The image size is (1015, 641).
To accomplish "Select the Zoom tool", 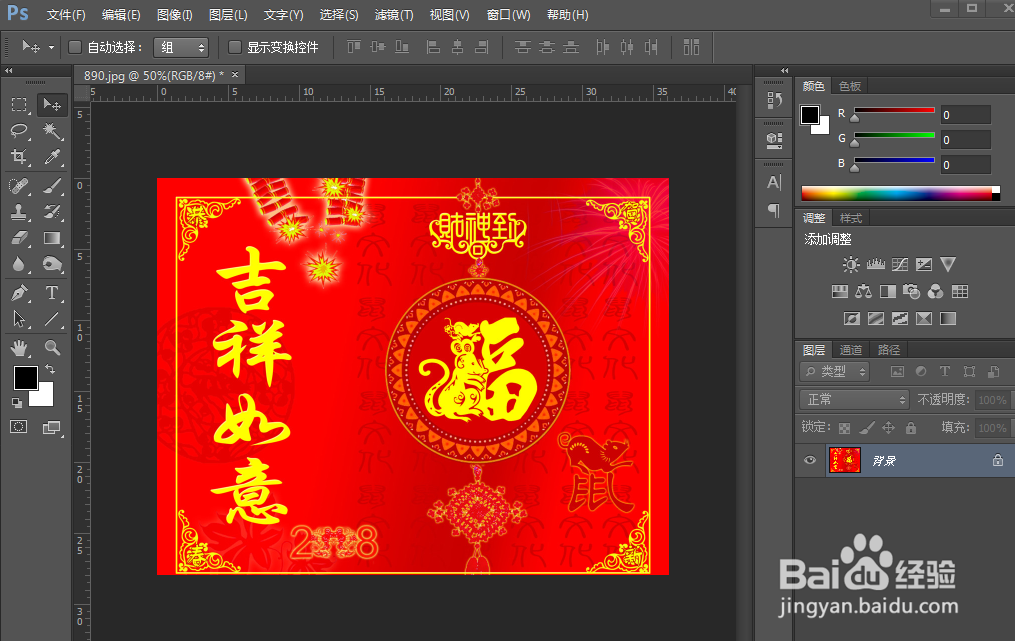I will point(51,345).
